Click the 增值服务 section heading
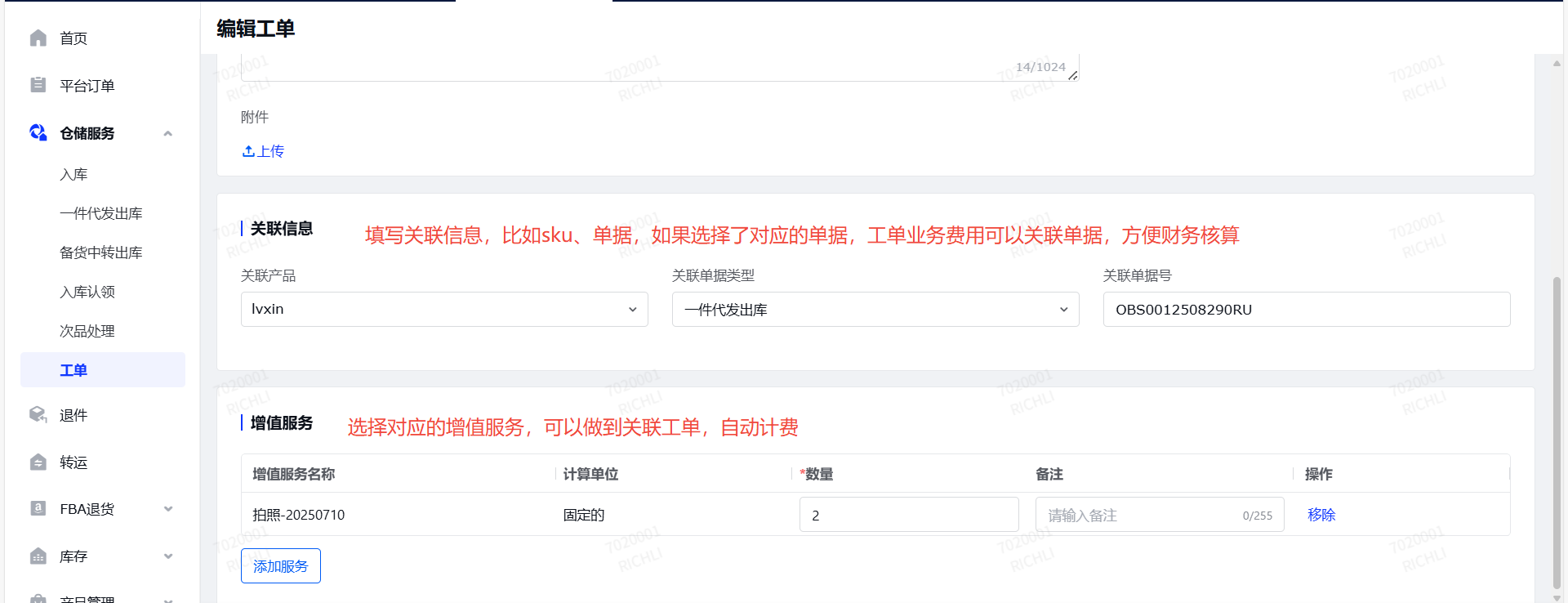1568x603 pixels. coord(282,422)
